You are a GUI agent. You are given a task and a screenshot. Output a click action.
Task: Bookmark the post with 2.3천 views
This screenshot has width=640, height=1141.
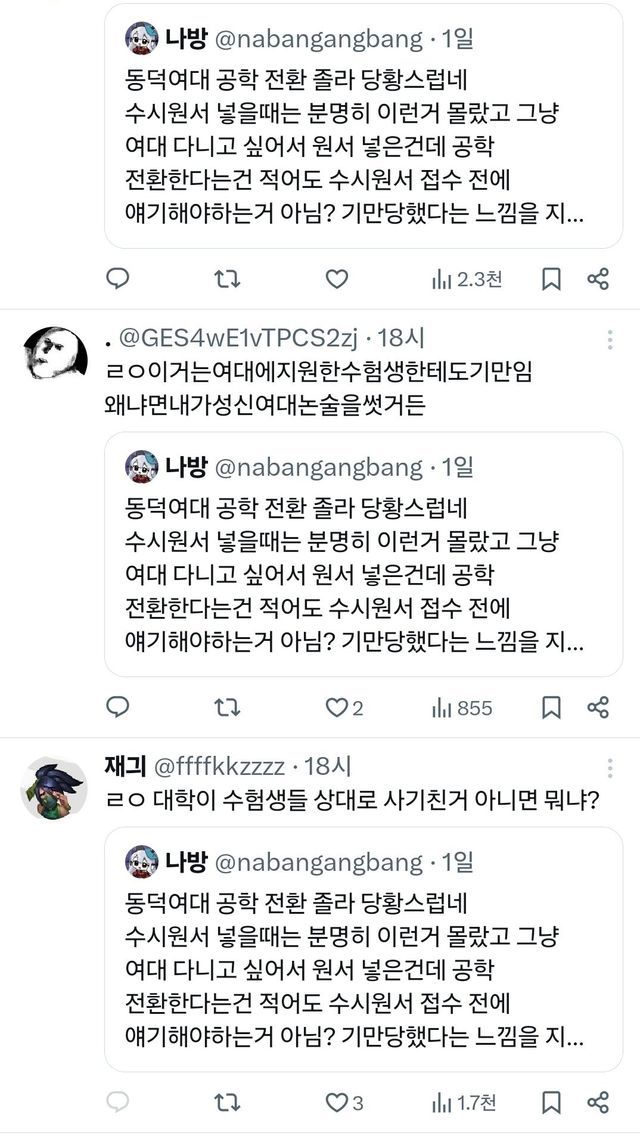coord(551,279)
